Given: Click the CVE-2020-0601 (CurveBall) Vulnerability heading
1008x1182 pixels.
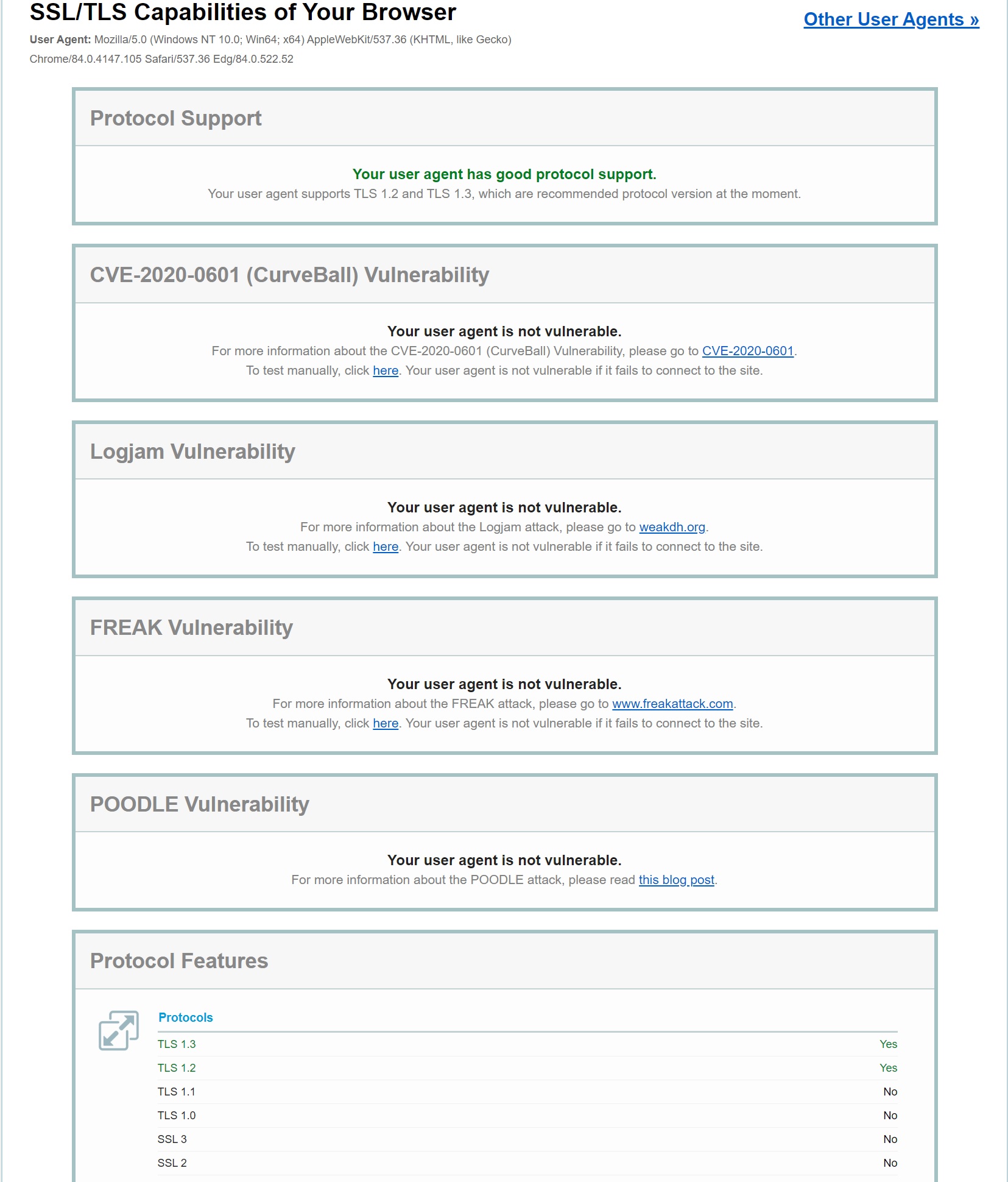Looking at the screenshot, I should [x=289, y=275].
